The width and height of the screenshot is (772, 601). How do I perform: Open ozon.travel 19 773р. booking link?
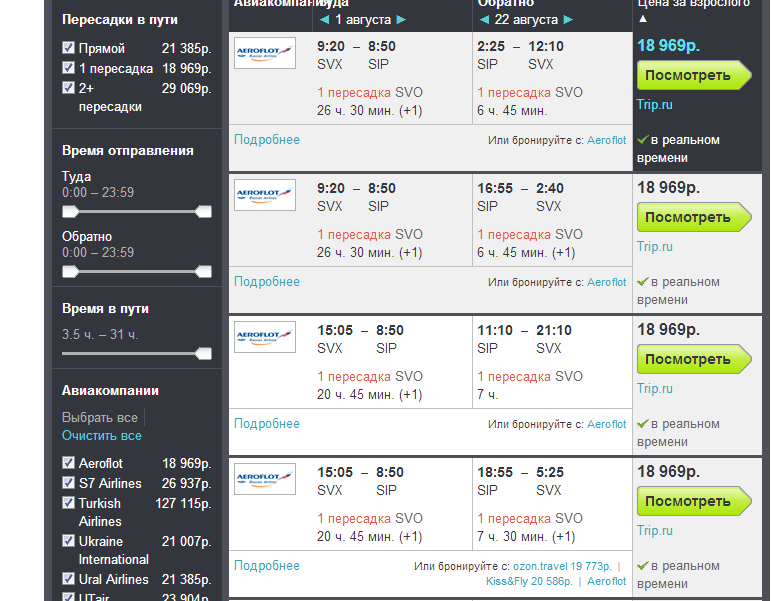[562, 566]
